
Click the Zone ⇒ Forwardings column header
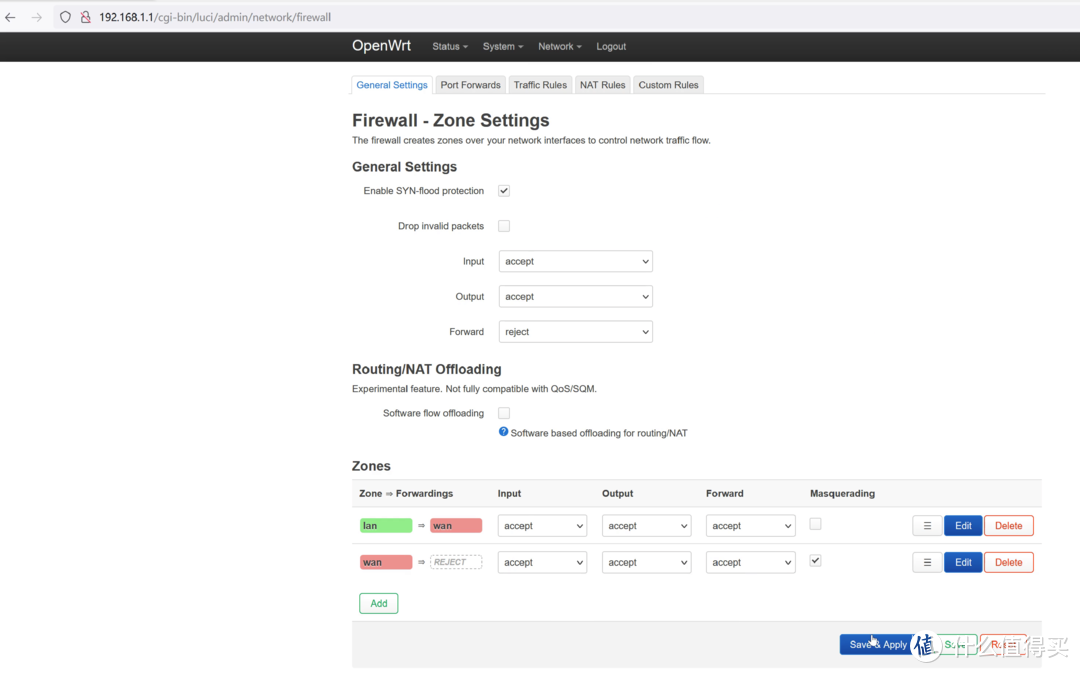pyautogui.click(x=406, y=493)
